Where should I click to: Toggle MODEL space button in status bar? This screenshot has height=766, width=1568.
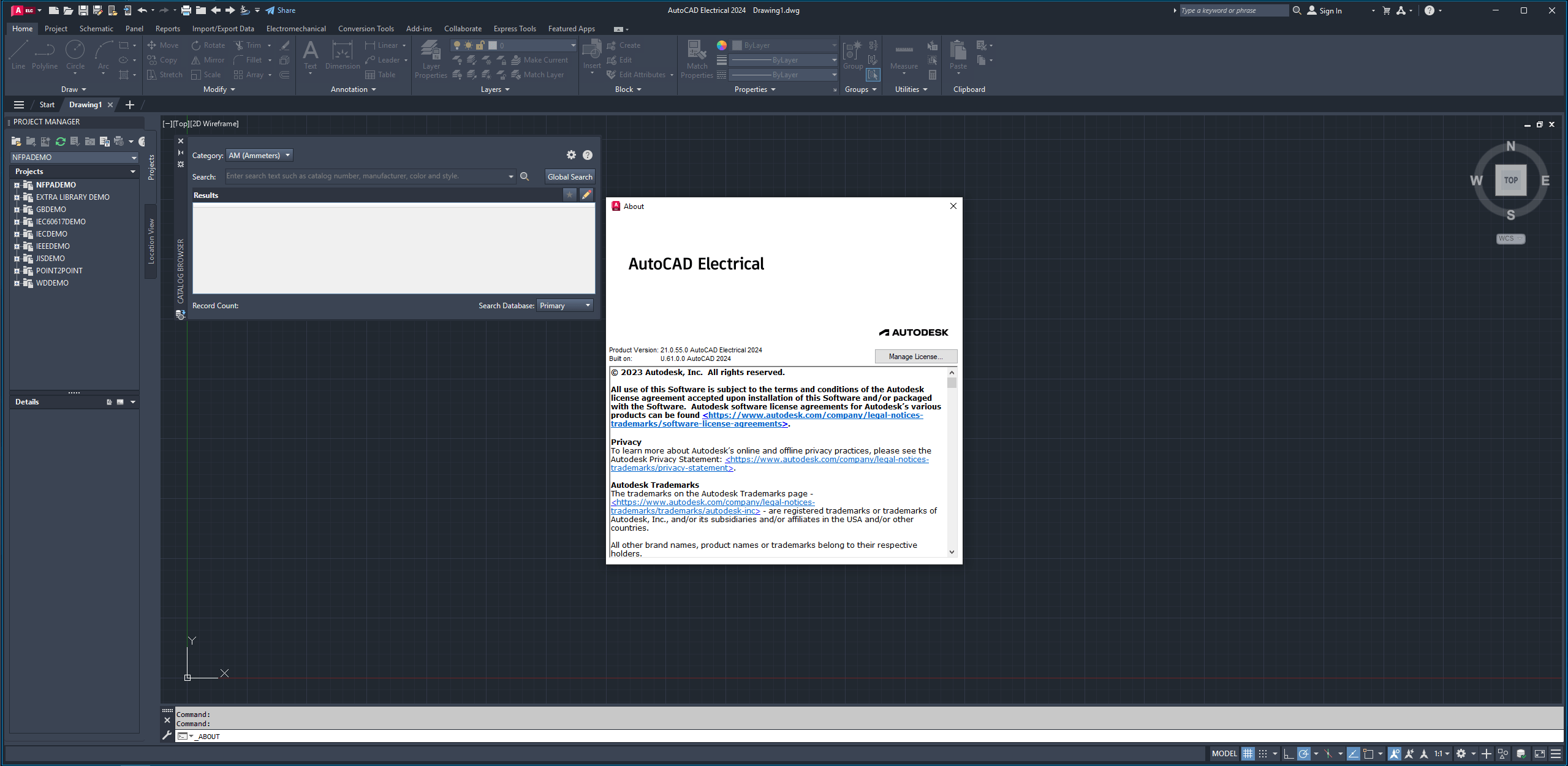(1224, 754)
